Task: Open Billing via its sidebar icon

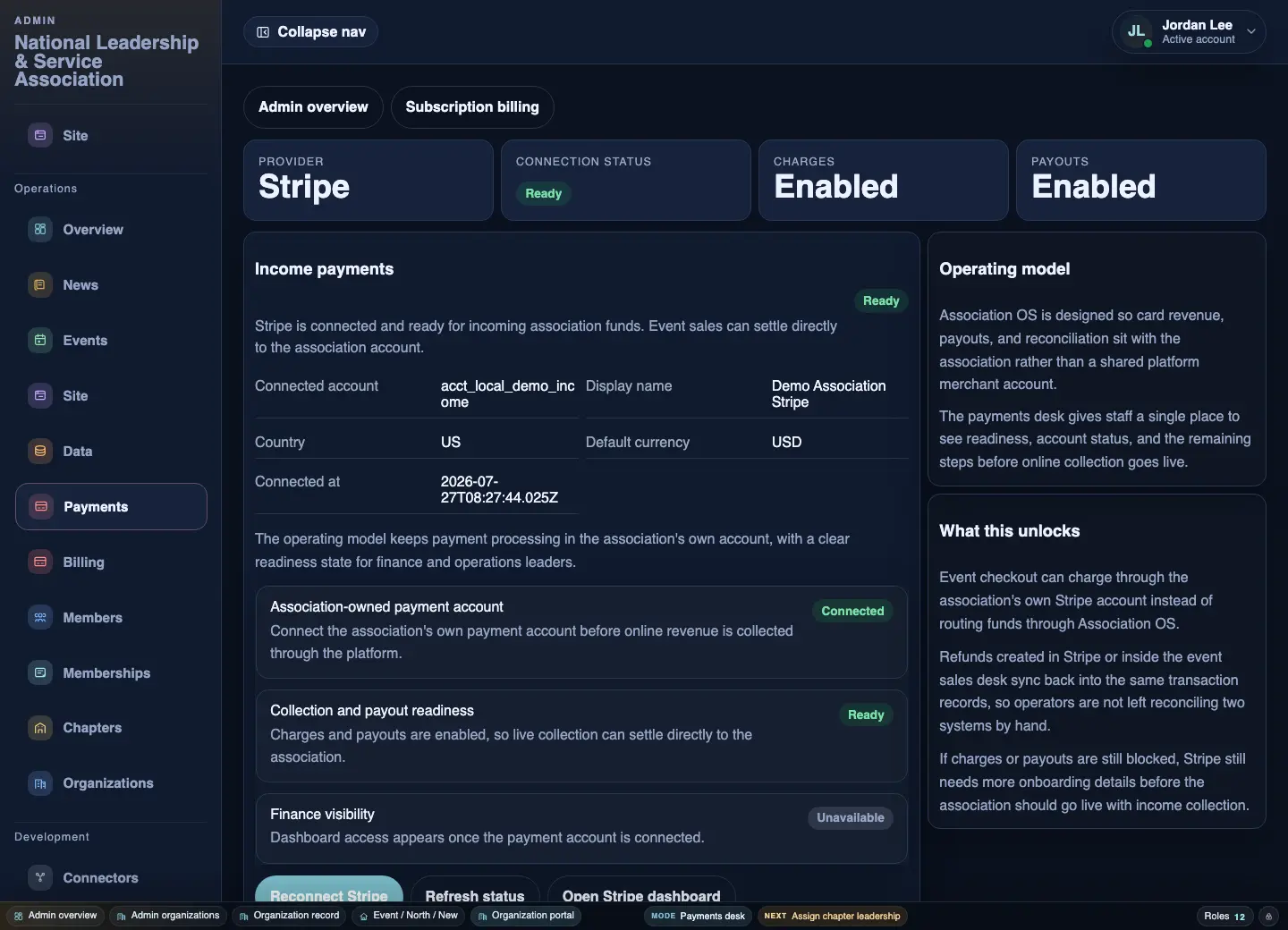Action: pos(40,562)
